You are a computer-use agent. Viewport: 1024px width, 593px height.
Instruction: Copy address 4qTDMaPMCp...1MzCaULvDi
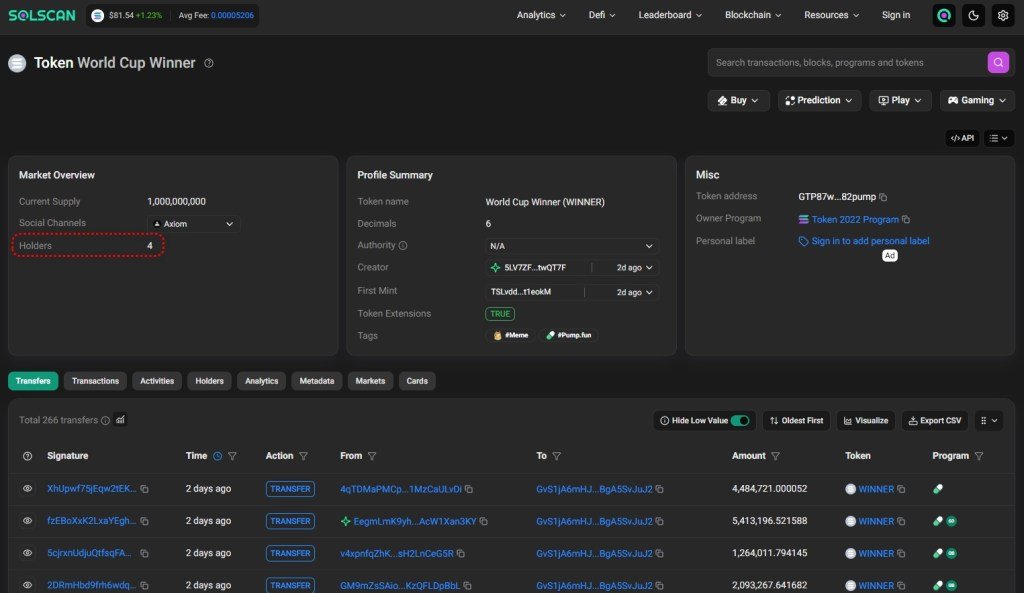(468, 489)
